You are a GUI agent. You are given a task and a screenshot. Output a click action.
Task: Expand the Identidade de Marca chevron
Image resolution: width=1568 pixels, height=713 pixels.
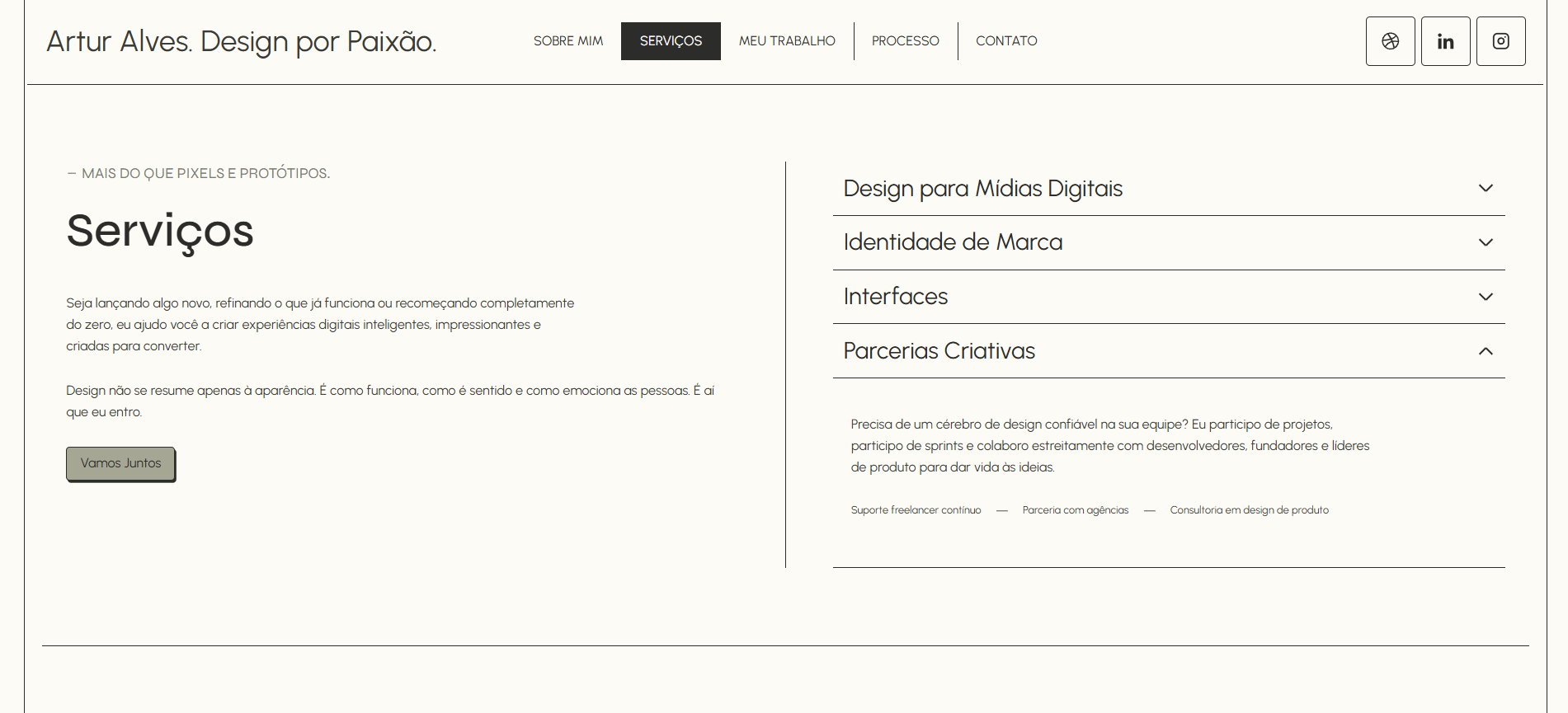coord(1486,242)
